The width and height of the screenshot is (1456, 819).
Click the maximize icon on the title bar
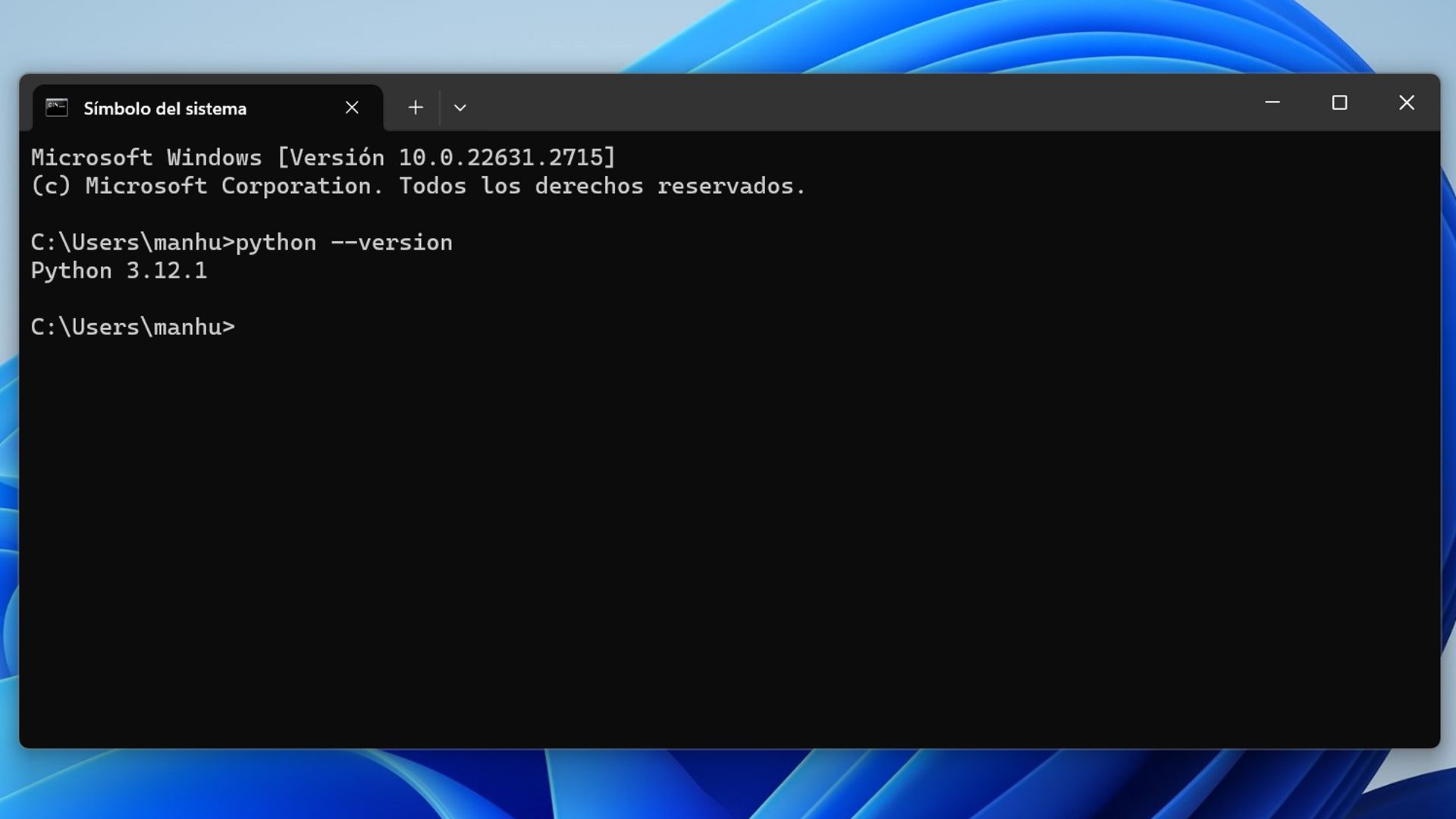click(x=1340, y=102)
